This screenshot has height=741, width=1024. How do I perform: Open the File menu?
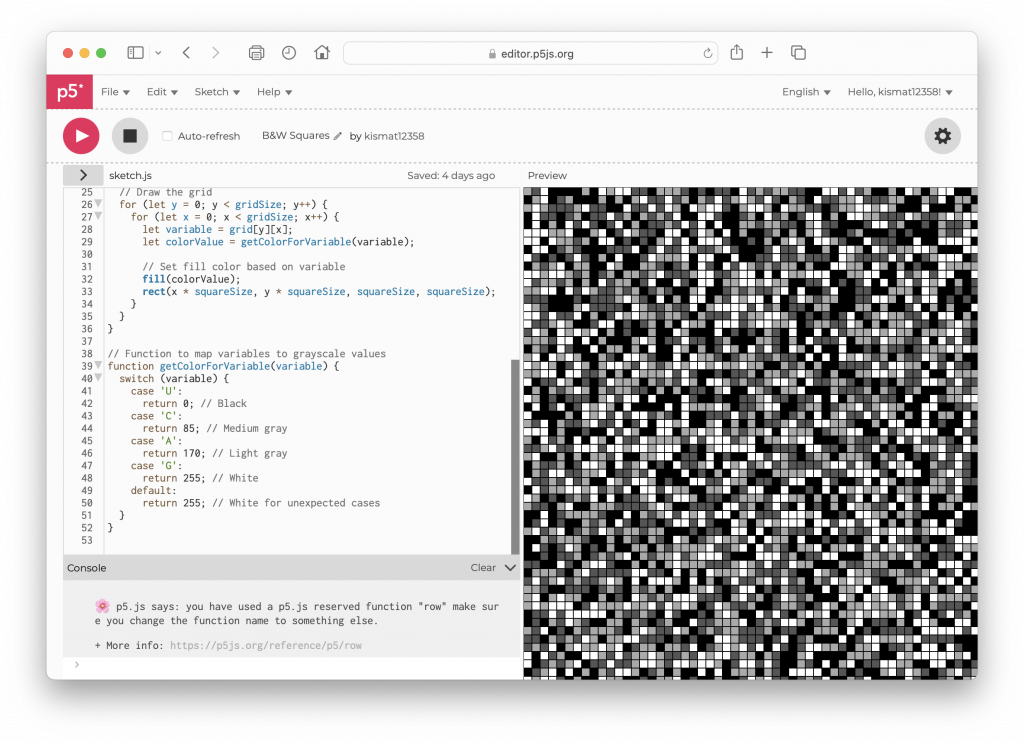115,92
